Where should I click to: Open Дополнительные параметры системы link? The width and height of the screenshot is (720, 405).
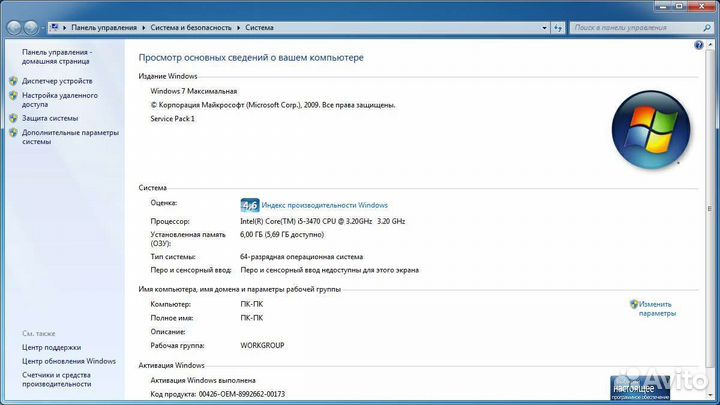click(x=70, y=137)
